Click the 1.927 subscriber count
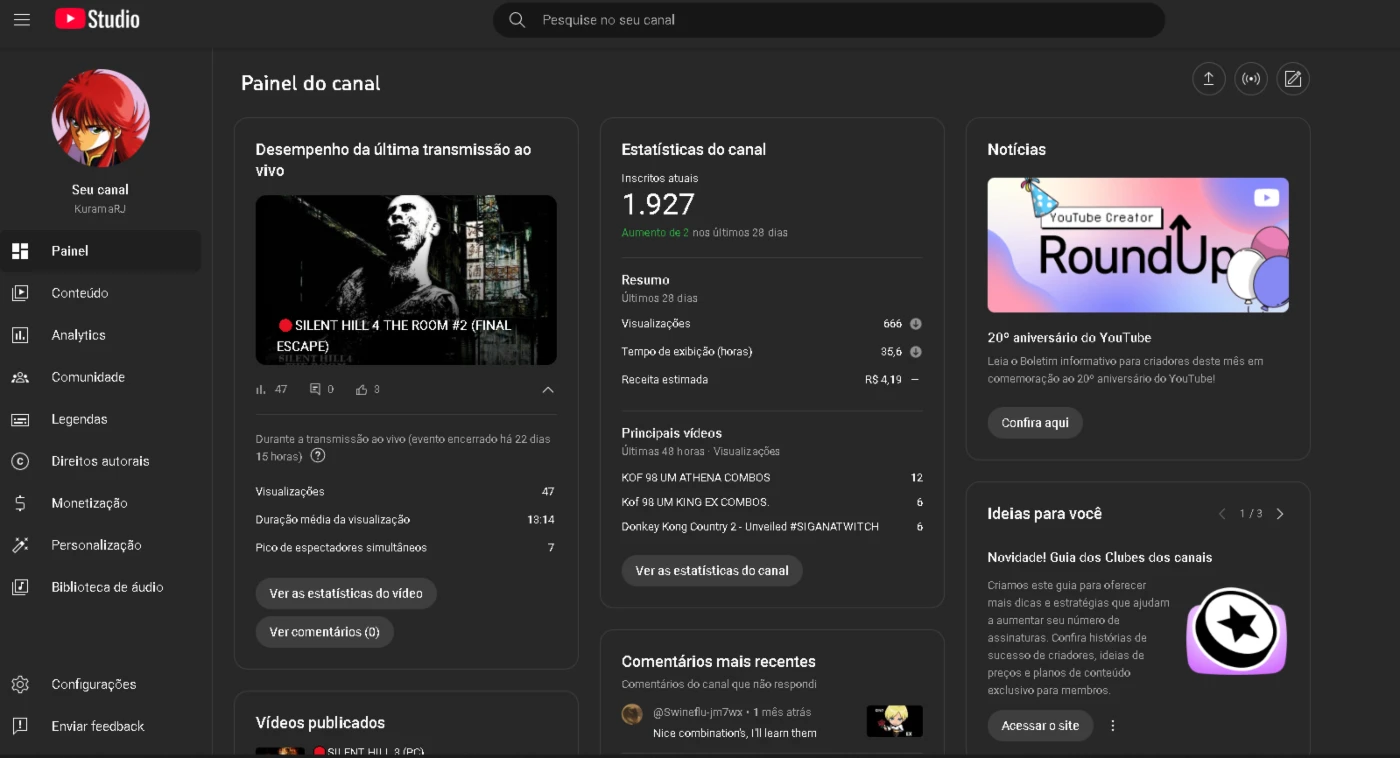The height and width of the screenshot is (758, 1400). (x=658, y=204)
